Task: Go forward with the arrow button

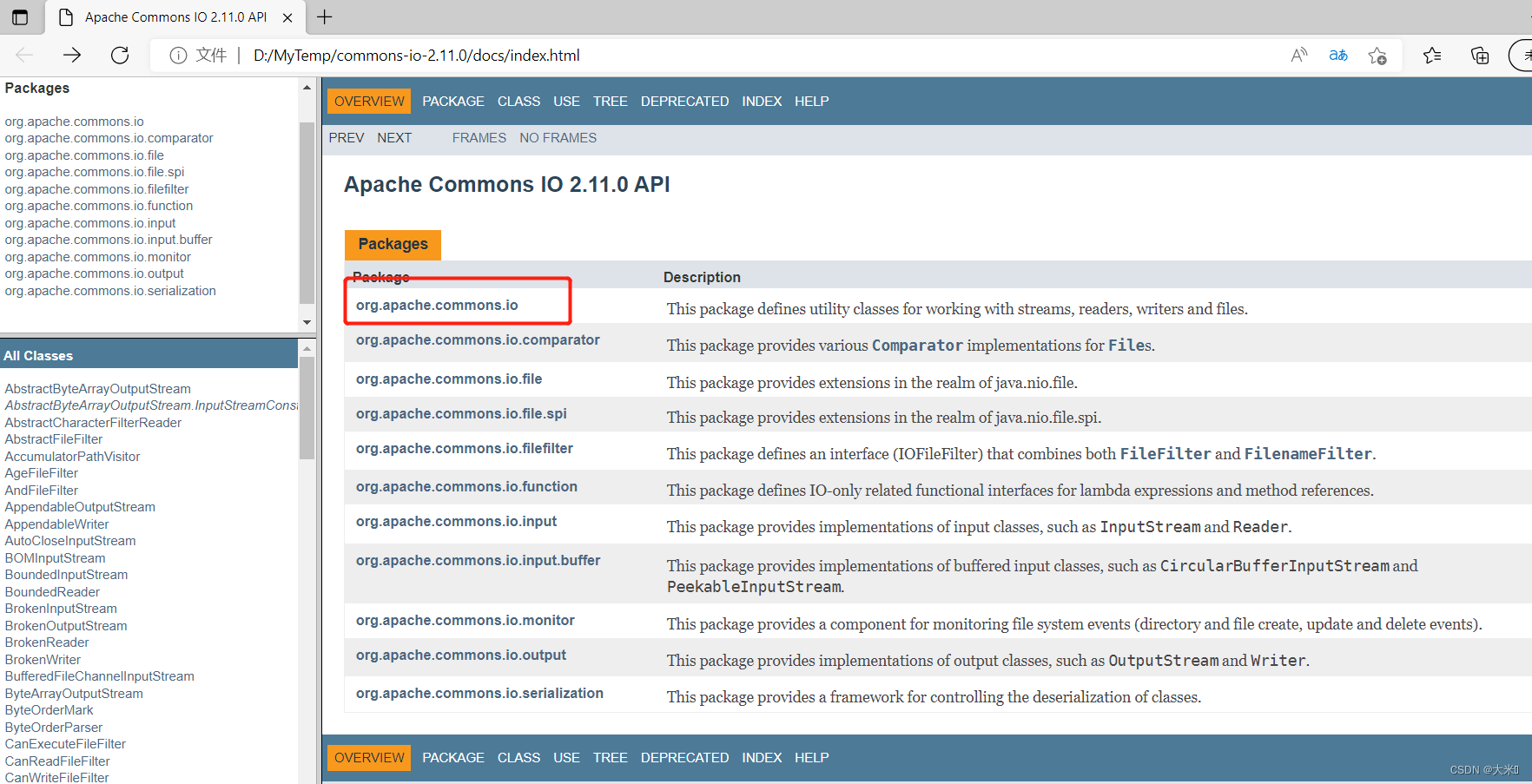Action: click(72, 56)
